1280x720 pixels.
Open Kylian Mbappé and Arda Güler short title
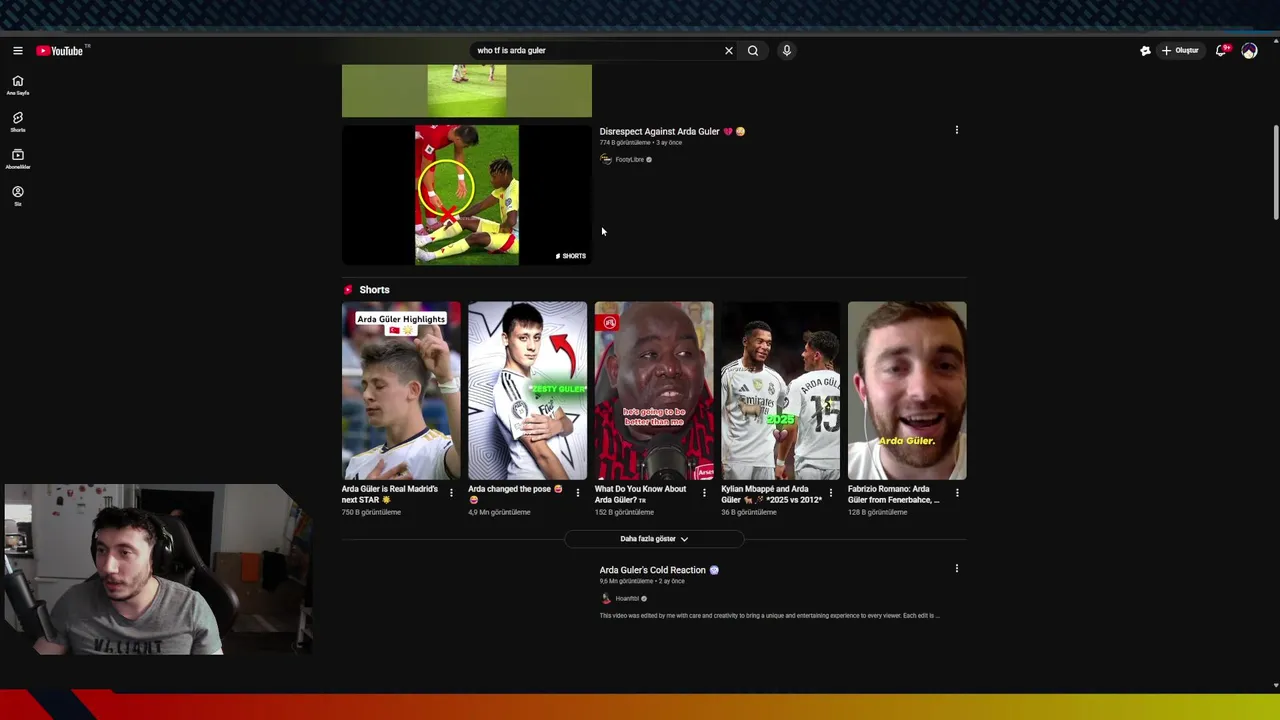click(x=771, y=494)
